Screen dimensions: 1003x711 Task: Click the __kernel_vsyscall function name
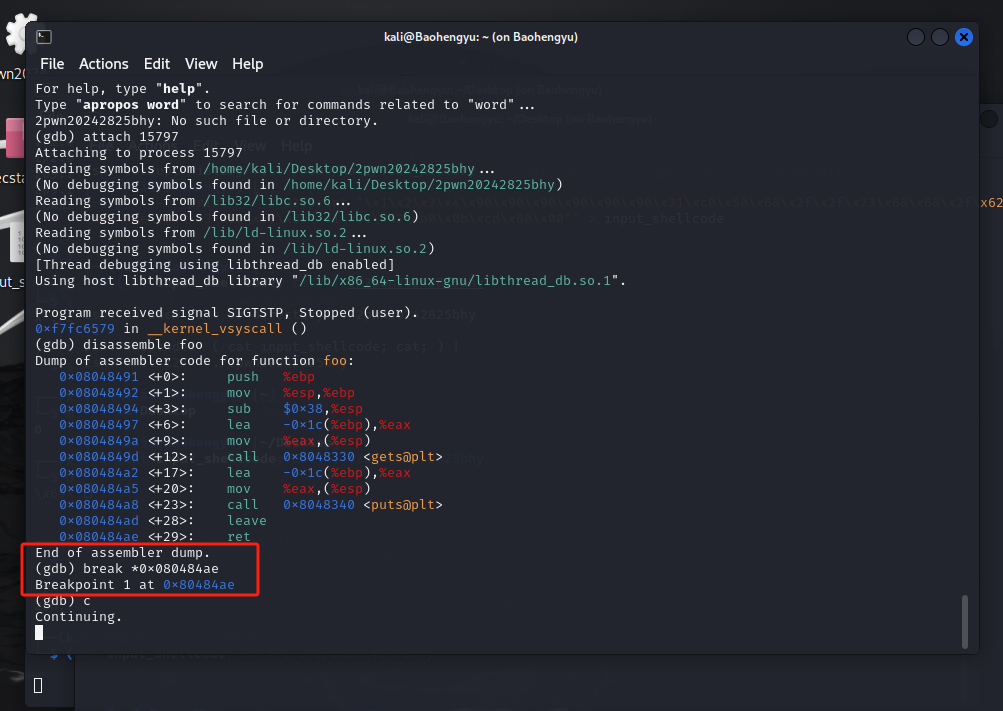click(x=214, y=329)
